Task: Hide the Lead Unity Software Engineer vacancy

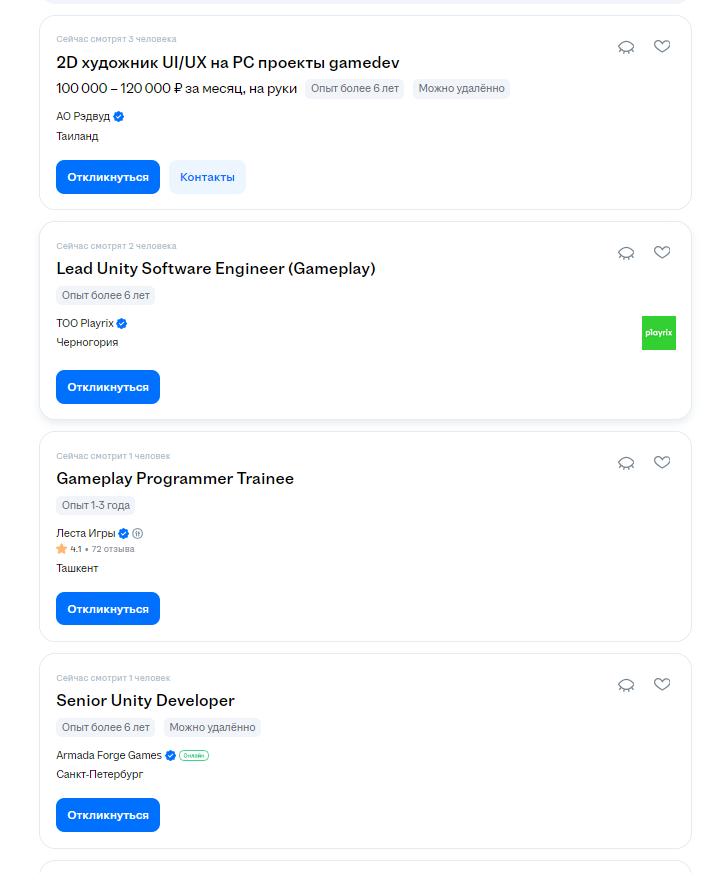Action: click(x=626, y=253)
